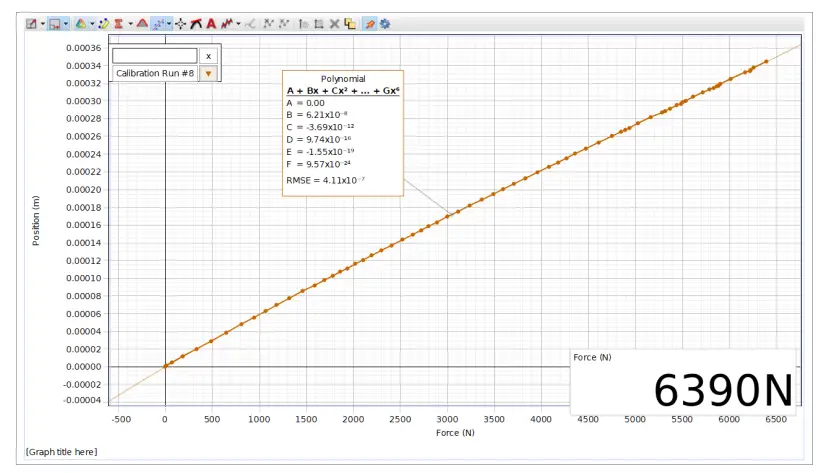Toggle the pin toolbar button
This screenshot has height=473, width=818.
pyautogui.click(x=370, y=24)
